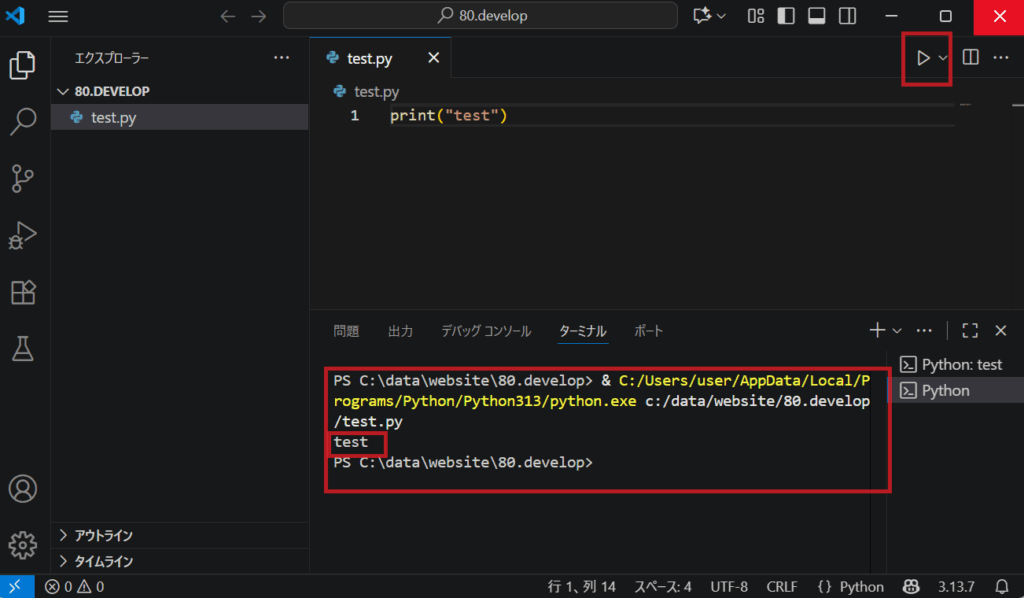Open the Testing flask icon view
Viewport: 1024px width, 598px height.
(22, 348)
